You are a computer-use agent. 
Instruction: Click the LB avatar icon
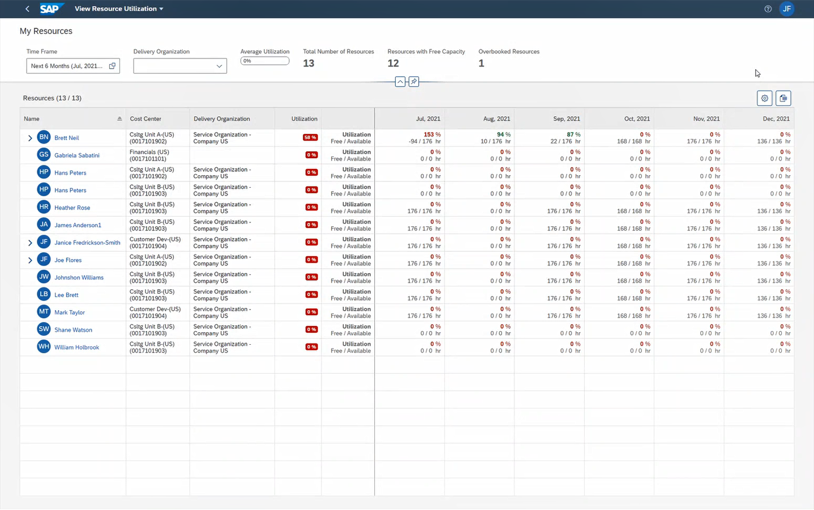click(x=44, y=294)
